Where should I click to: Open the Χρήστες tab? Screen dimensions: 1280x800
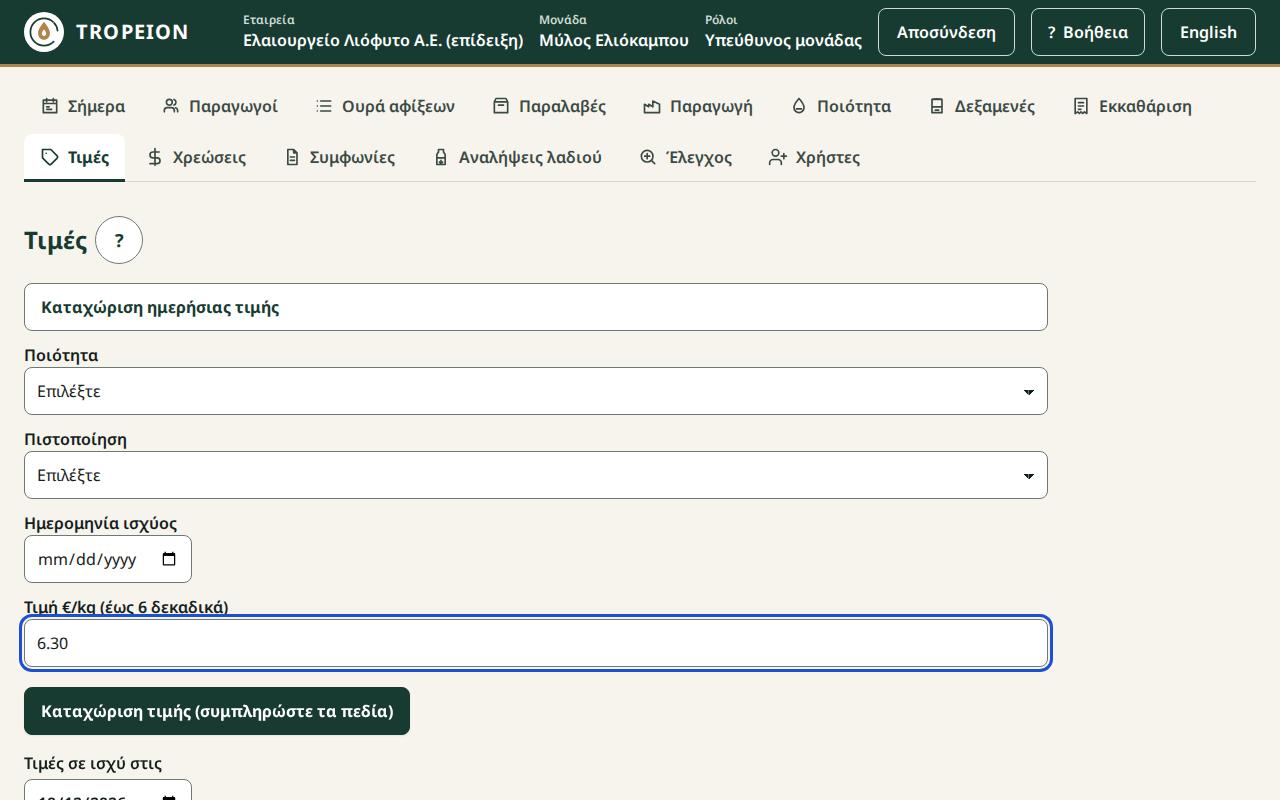814,157
